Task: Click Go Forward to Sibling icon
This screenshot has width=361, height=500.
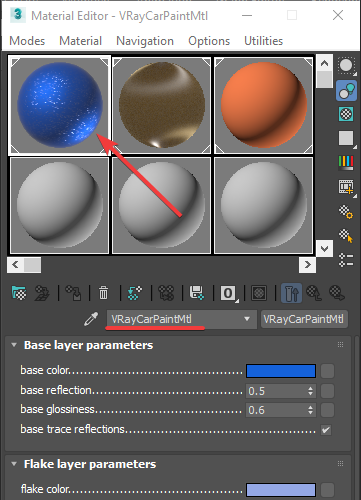Action: [x=337, y=293]
